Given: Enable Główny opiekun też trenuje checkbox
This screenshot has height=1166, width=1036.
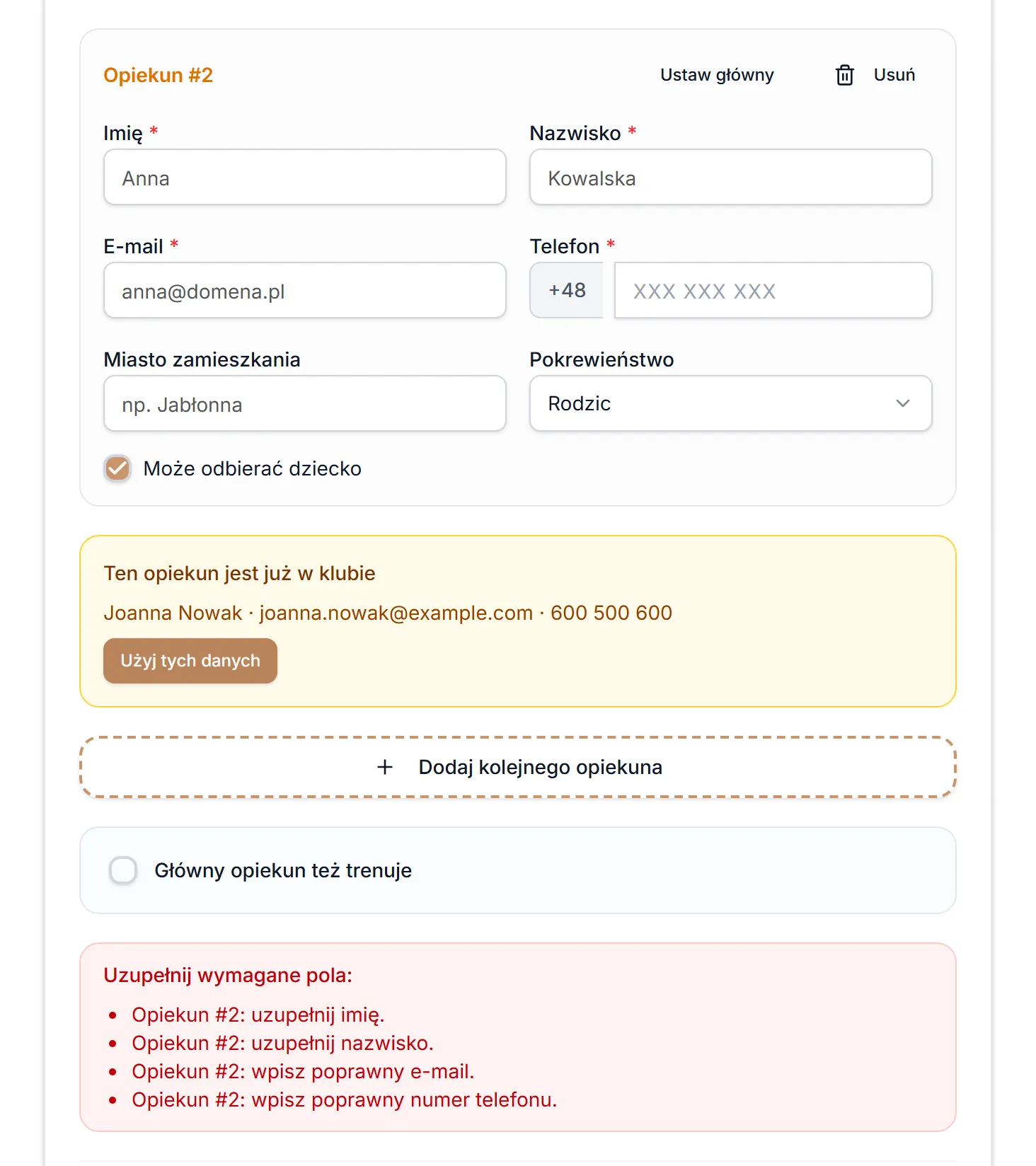Looking at the screenshot, I should point(123,870).
